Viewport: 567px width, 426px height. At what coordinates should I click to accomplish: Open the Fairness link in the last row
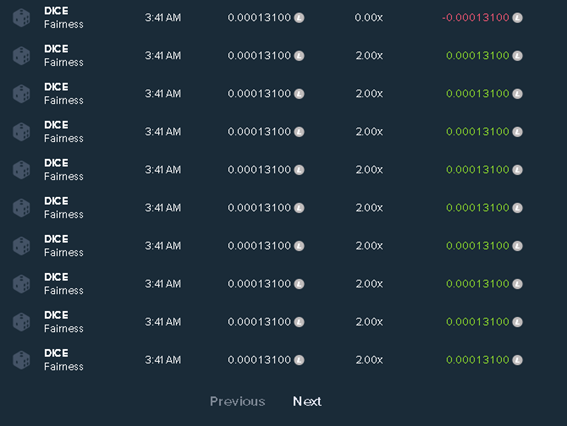64,366
